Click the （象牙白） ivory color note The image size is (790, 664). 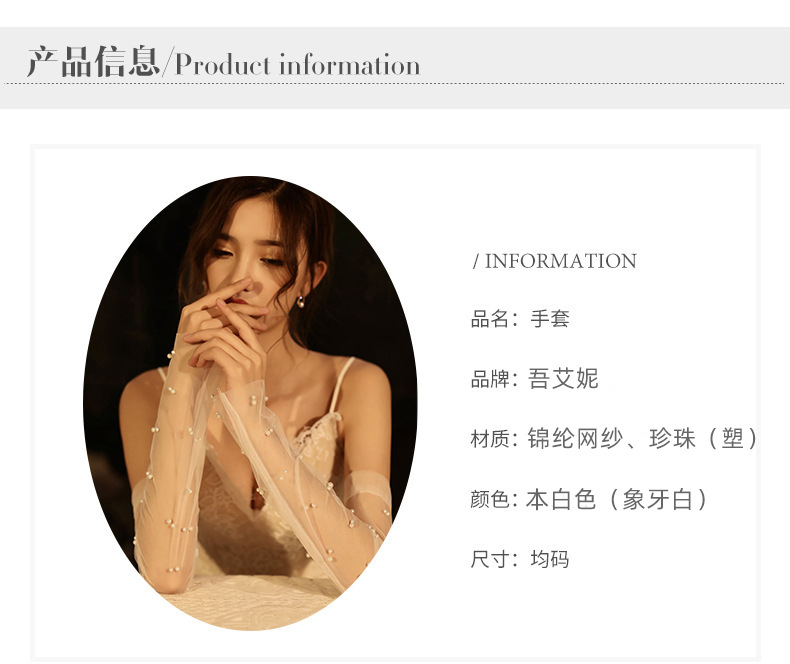[657, 499]
